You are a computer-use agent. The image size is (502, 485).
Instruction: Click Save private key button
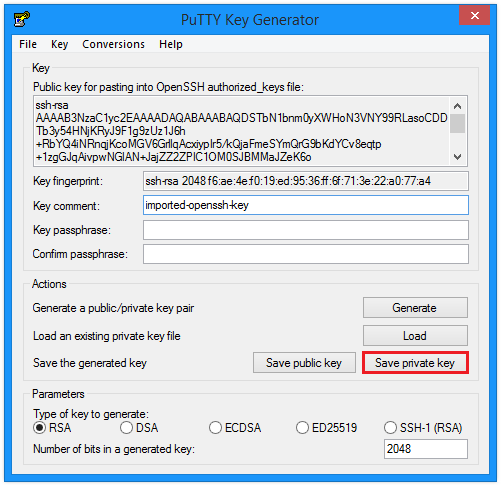(415, 363)
